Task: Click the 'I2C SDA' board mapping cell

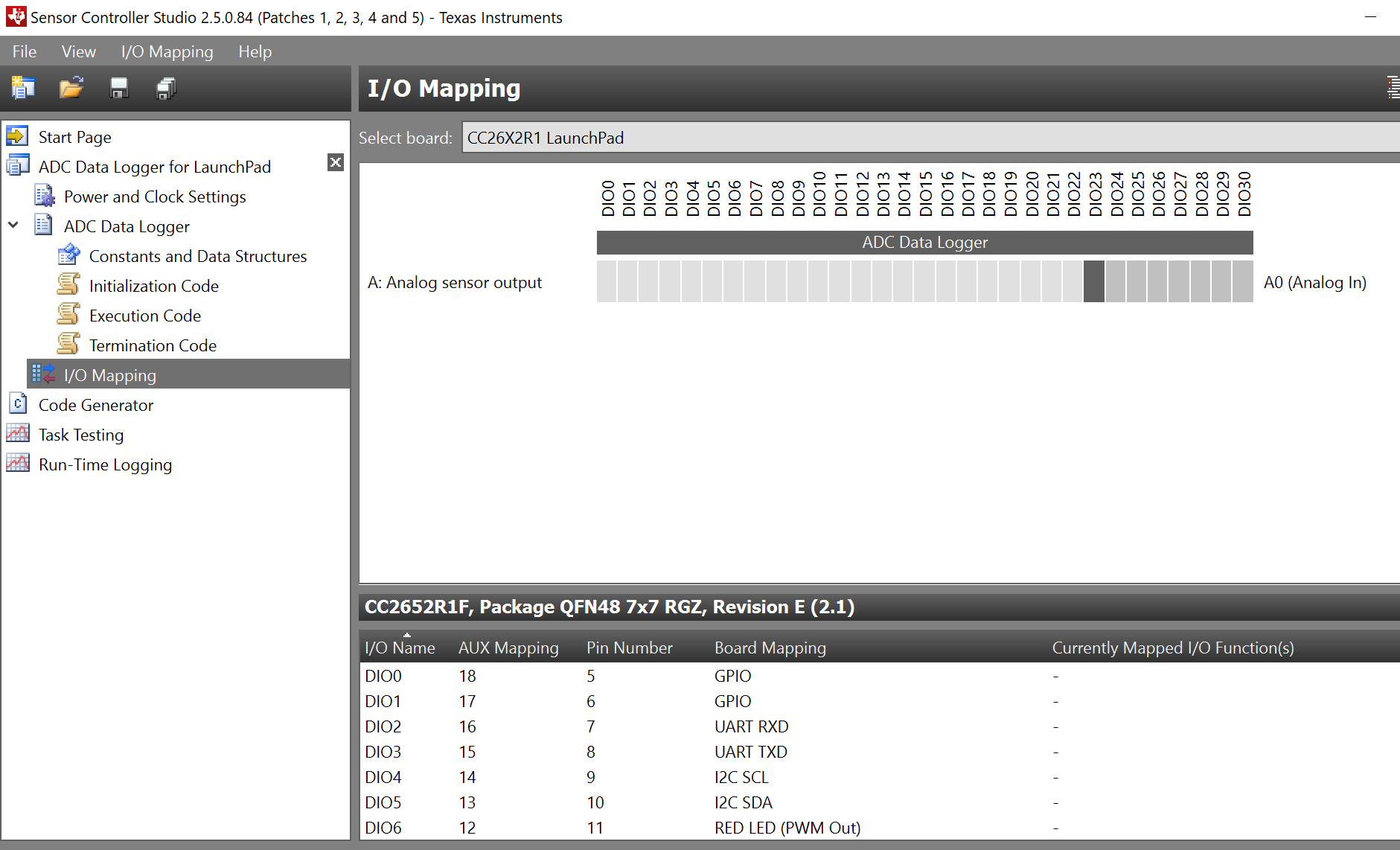Action: click(x=744, y=802)
